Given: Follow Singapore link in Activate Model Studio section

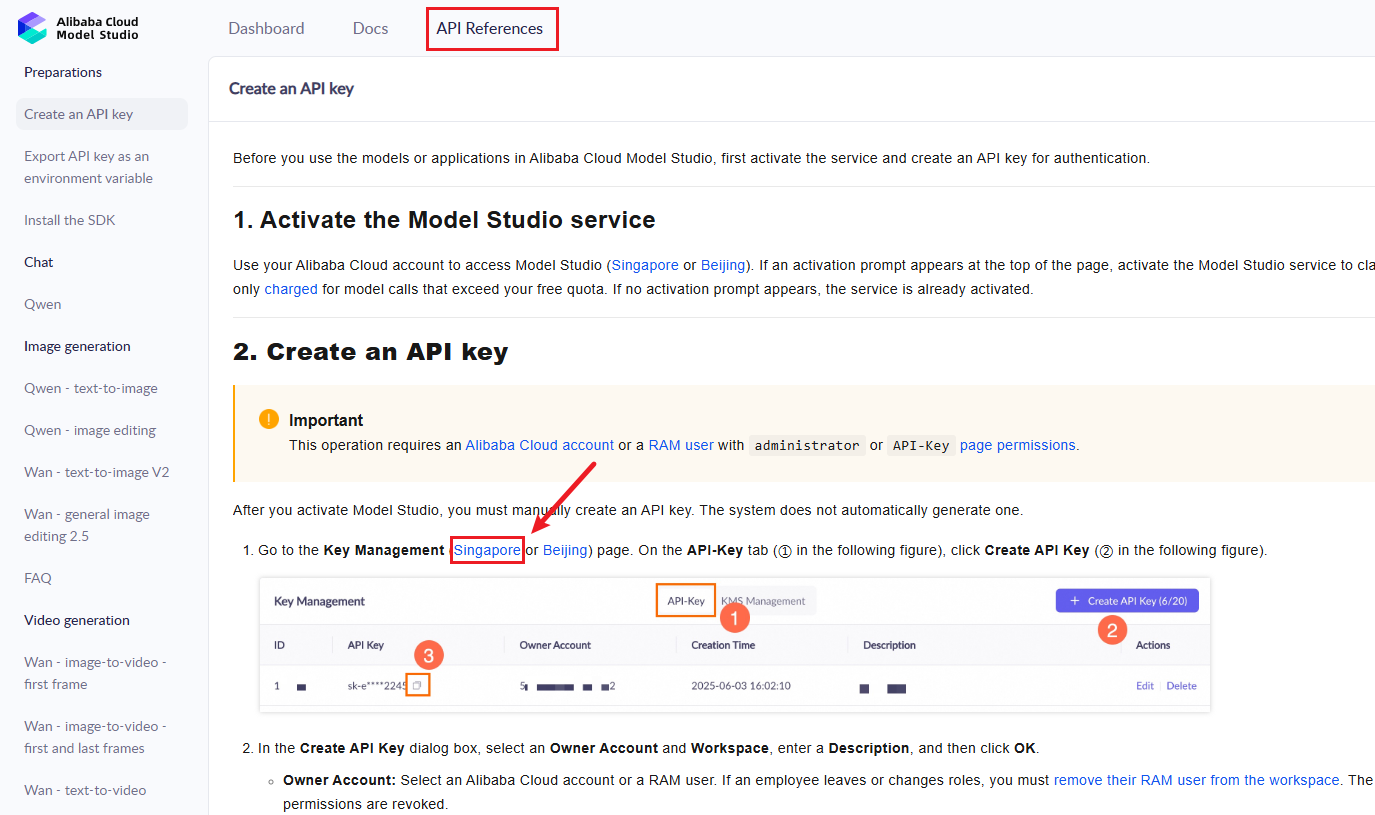Looking at the screenshot, I should coord(645,265).
